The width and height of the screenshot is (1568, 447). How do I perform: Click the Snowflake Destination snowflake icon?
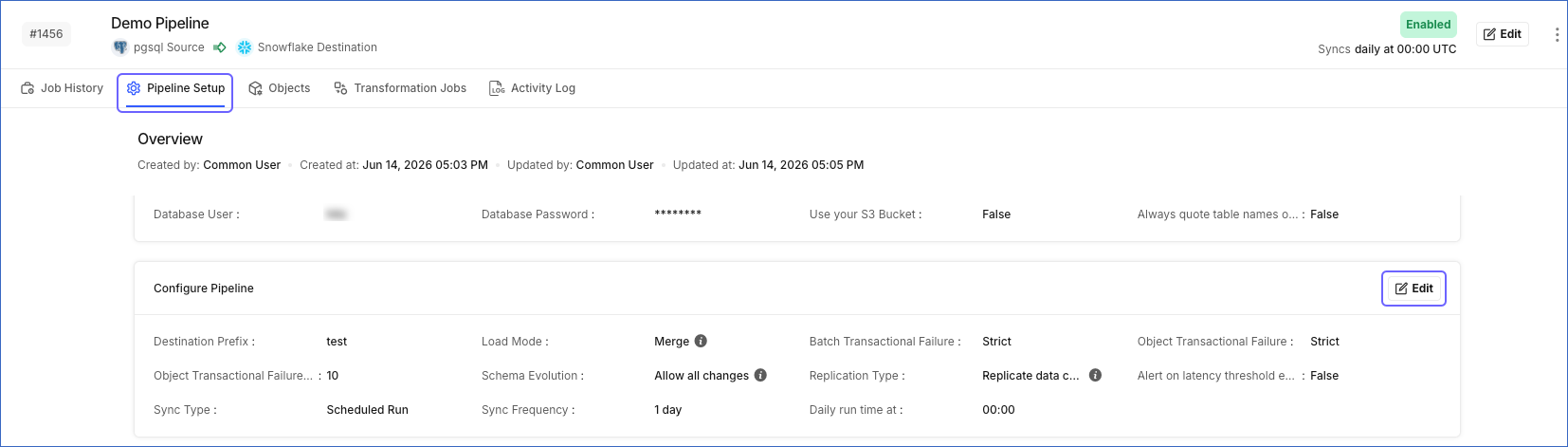click(x=245, y=47)
